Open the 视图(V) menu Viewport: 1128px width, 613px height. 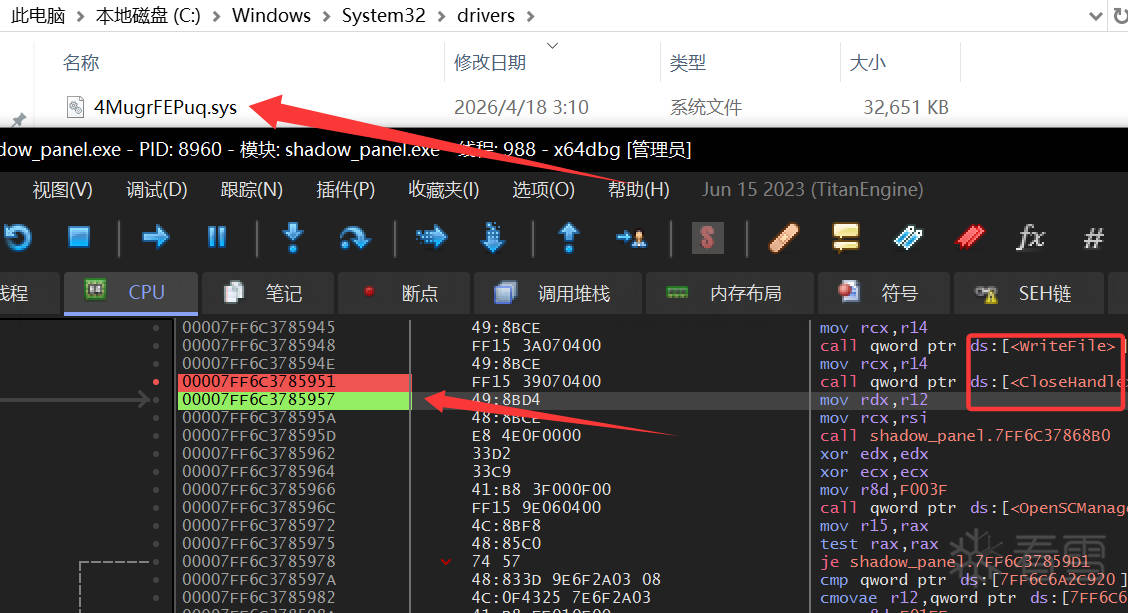[x=63, y=190]
